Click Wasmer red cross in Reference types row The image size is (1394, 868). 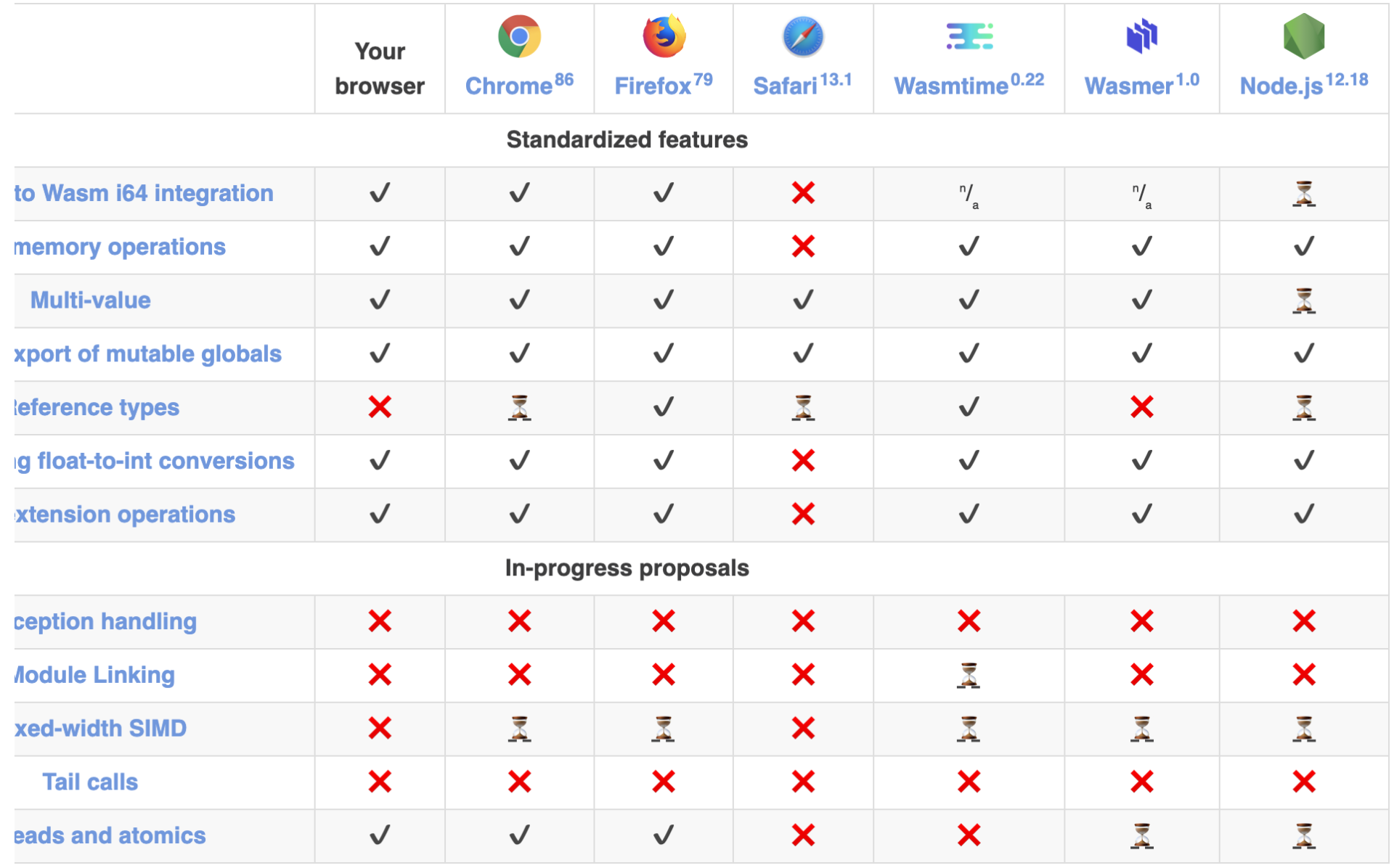(x=1142, y=407)
